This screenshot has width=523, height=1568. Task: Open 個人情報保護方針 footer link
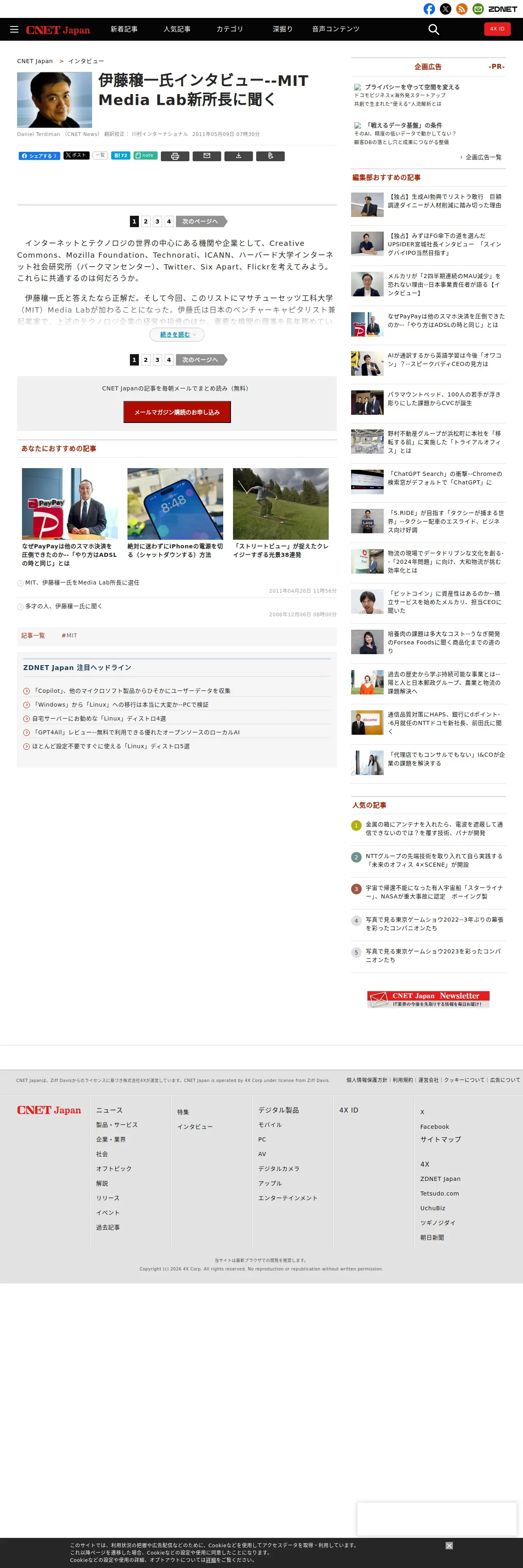point(367,1080)
